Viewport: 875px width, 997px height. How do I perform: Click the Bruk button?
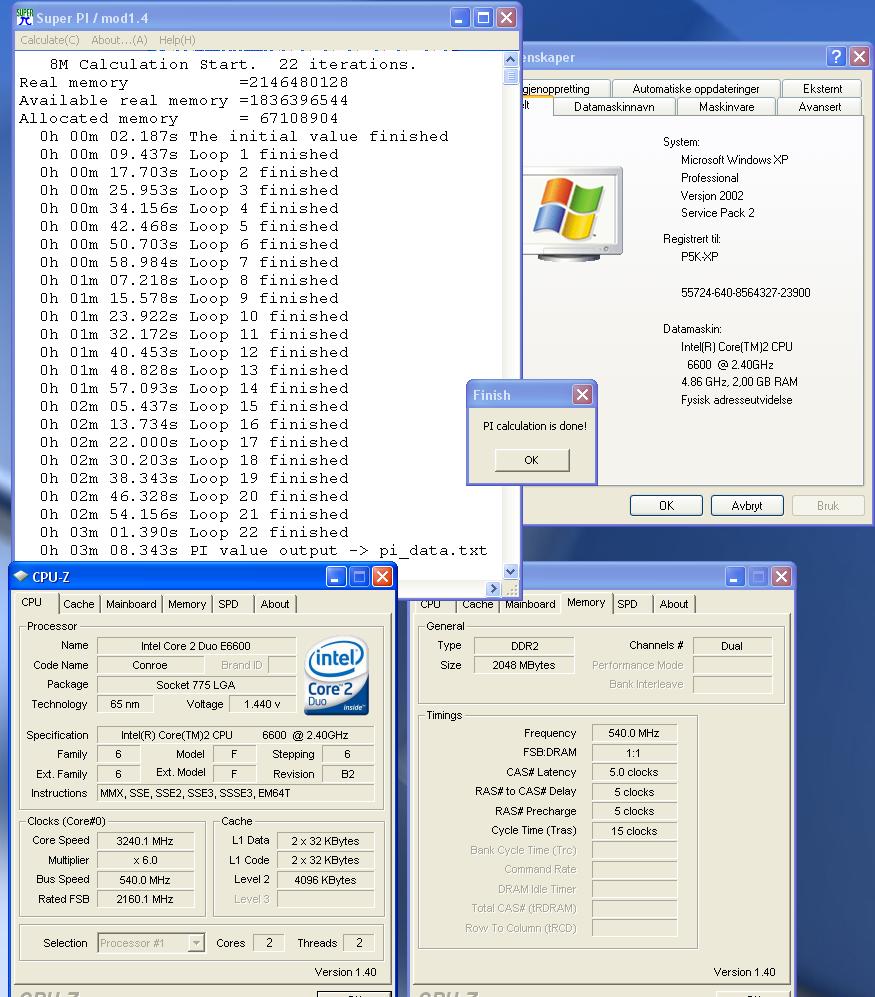828,505
